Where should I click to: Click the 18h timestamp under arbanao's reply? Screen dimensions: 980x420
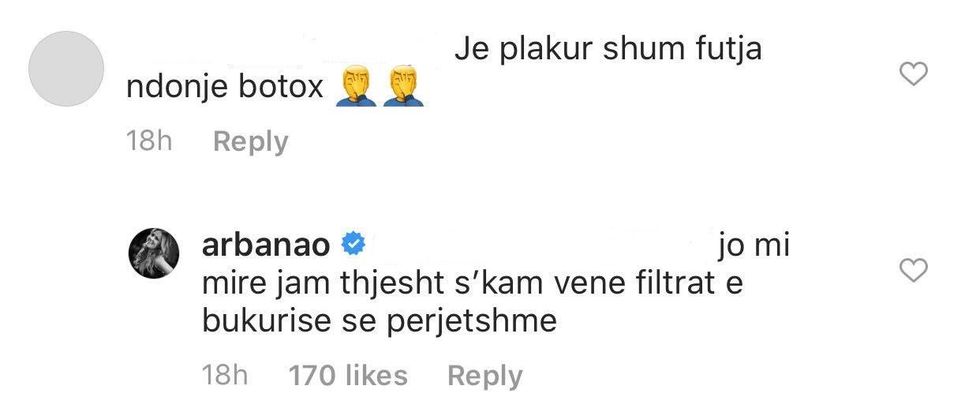(x=225, y=376)
